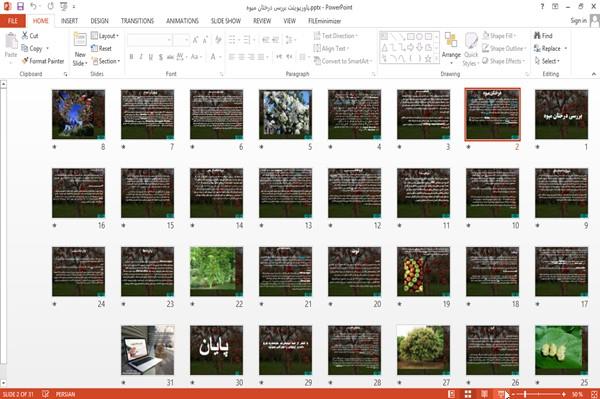Viewport: 600px width, 399px height.
Task: Click Convert to SmartArt
Action: coord(342,61)
